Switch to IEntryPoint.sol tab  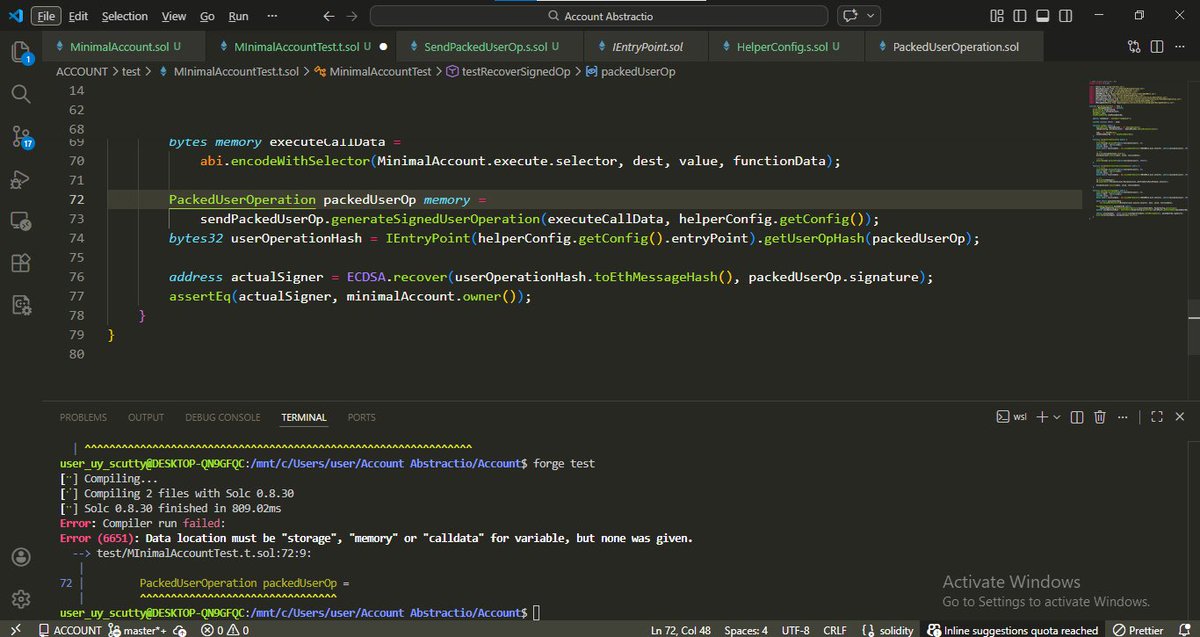(647, 47)
